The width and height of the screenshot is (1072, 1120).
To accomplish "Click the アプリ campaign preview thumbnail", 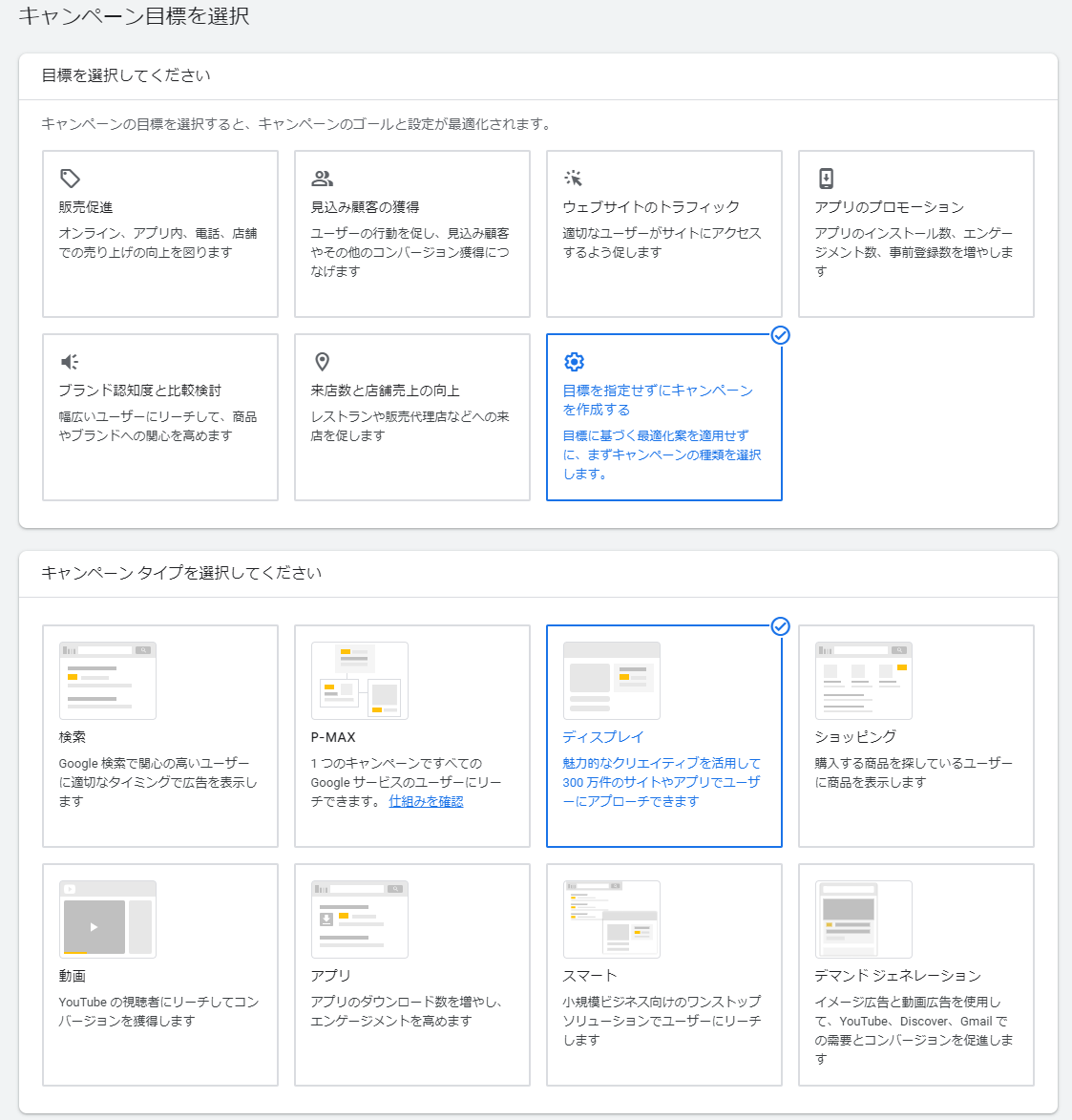I will click(x=359, y=919).
